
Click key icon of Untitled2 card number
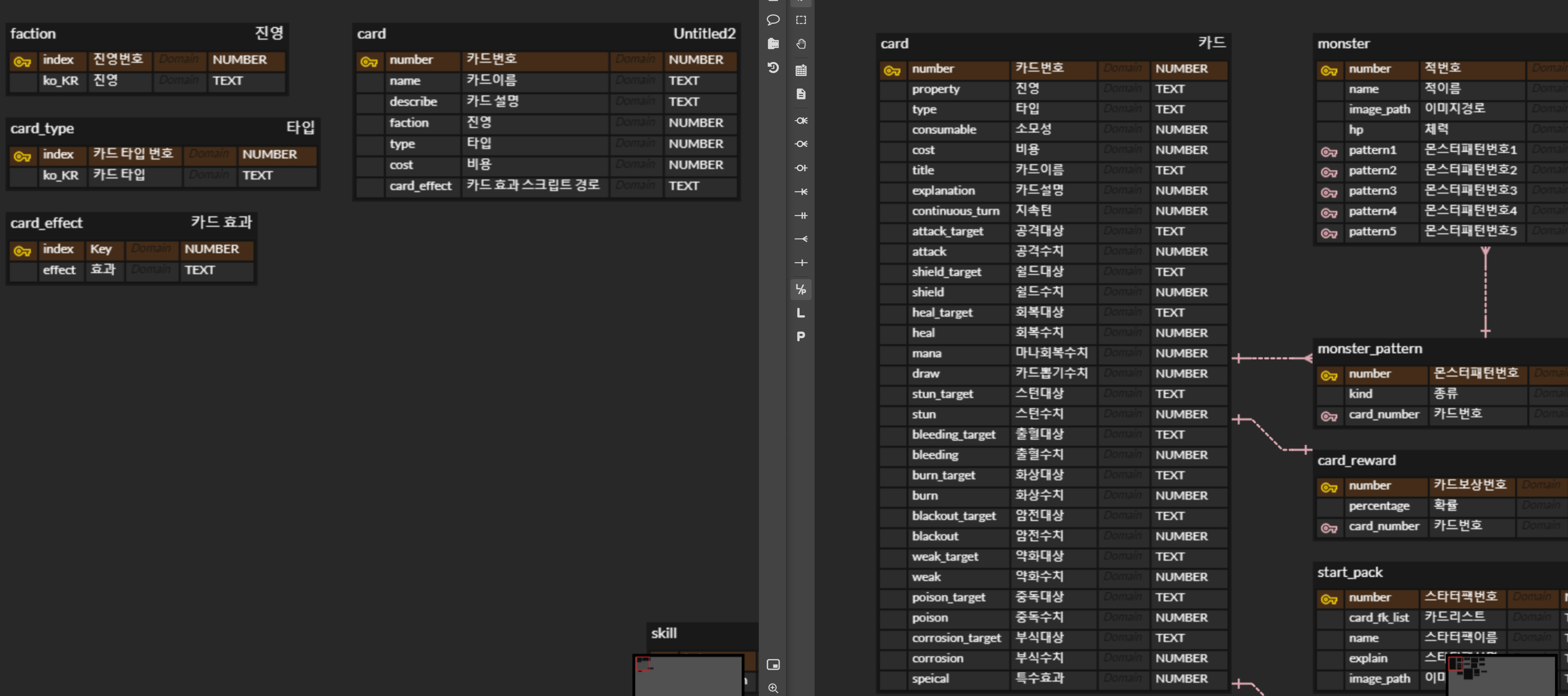369,62
